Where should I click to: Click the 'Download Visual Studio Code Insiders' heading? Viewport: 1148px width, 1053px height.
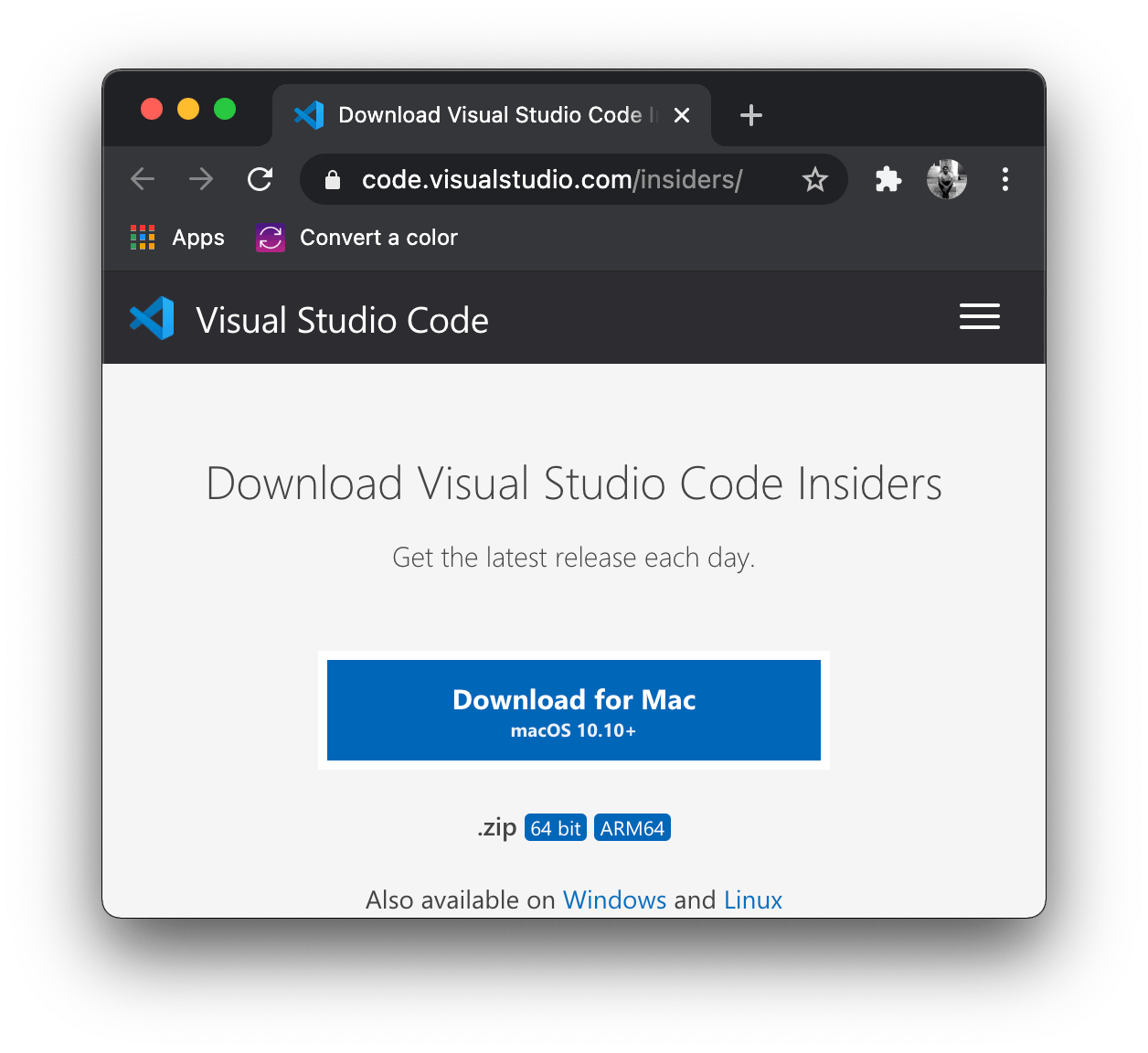574,484
